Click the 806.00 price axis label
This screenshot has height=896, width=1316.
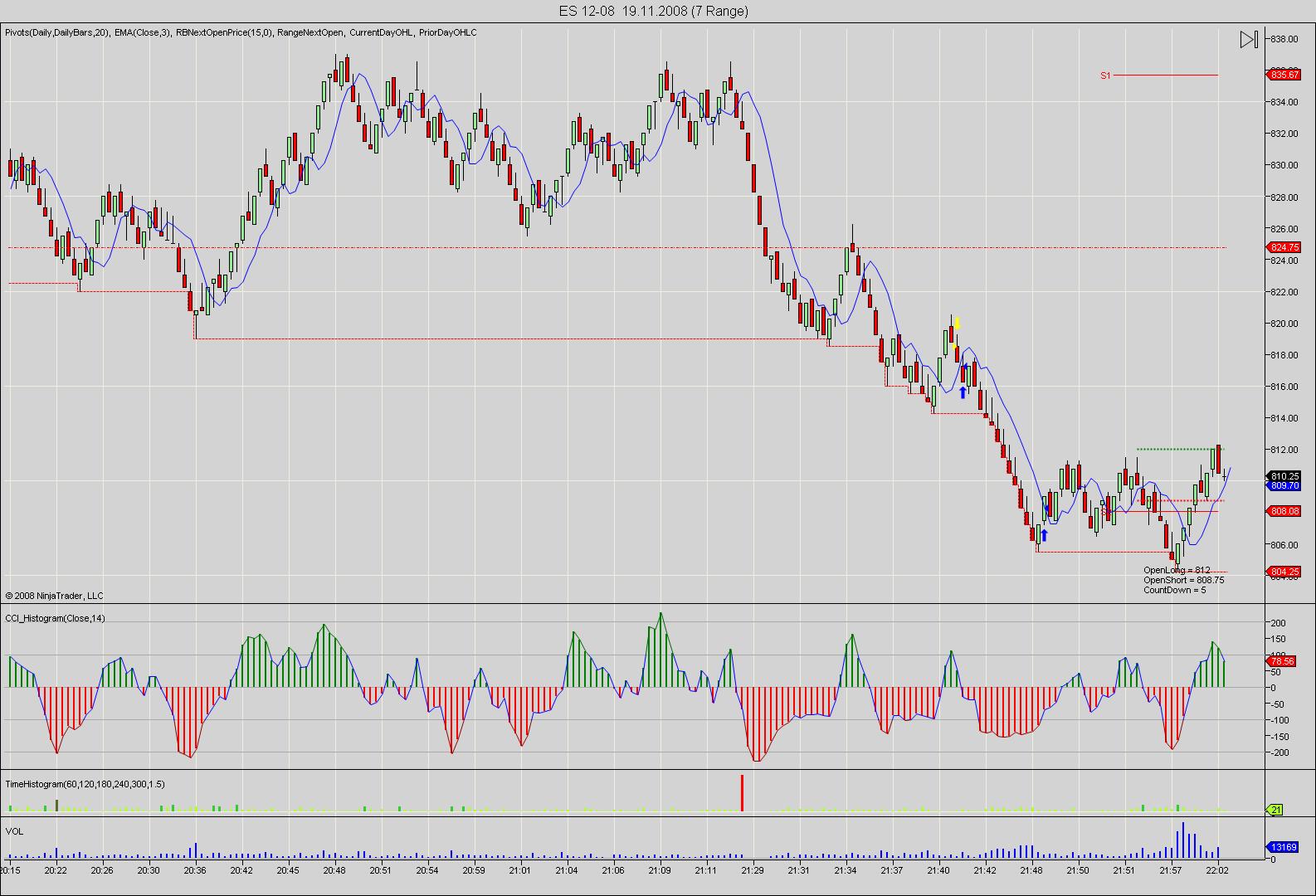click(x=1283, y=545)
